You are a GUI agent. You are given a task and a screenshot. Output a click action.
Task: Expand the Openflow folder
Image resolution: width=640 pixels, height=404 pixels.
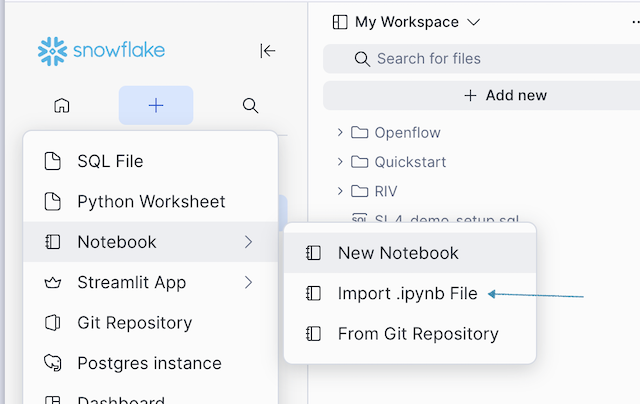click(x=341, y=133)
